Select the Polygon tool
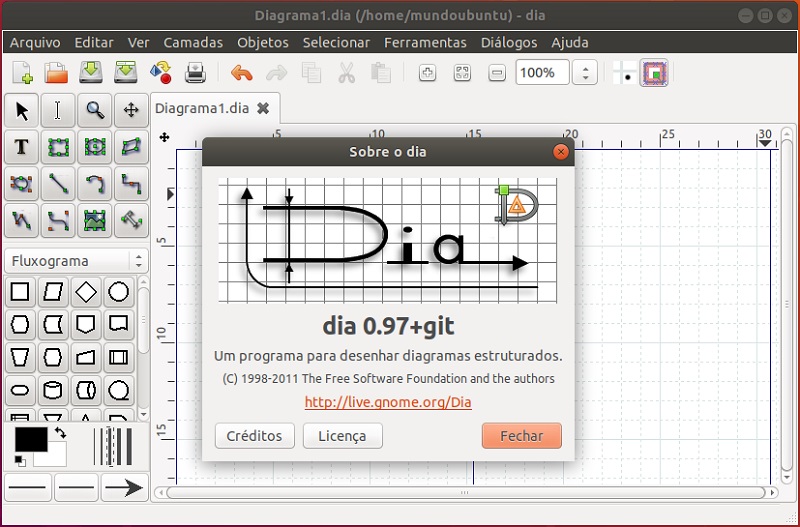The width and height of the screenshot is (800, 527). 131,147
